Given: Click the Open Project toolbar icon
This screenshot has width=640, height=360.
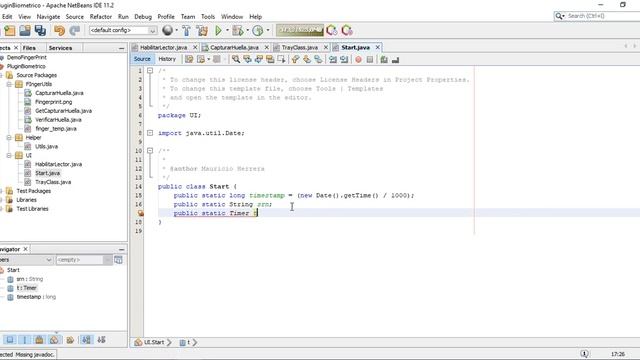Looking at the screenshot, I should 24,31.
